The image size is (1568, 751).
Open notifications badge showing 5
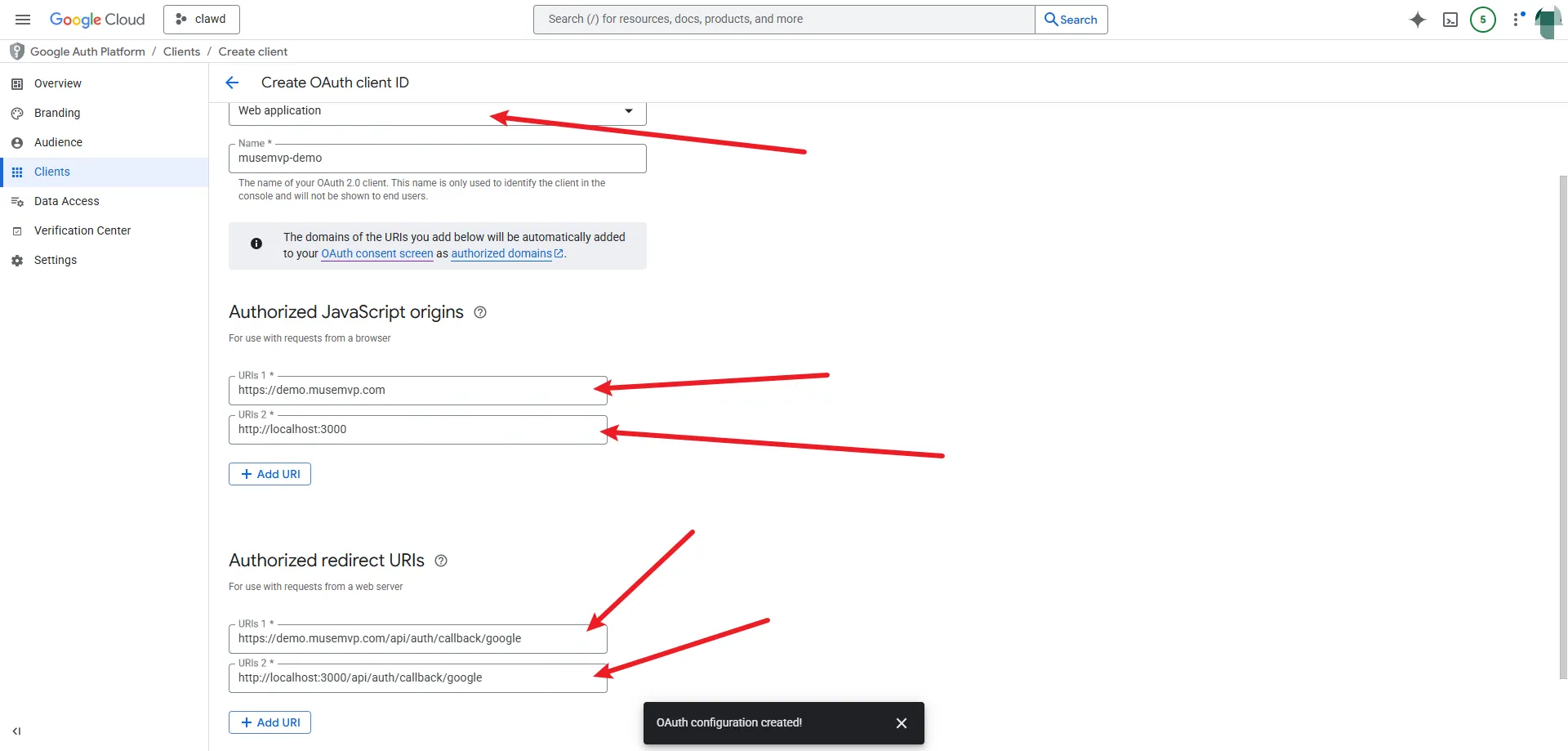click(1482, 20)
